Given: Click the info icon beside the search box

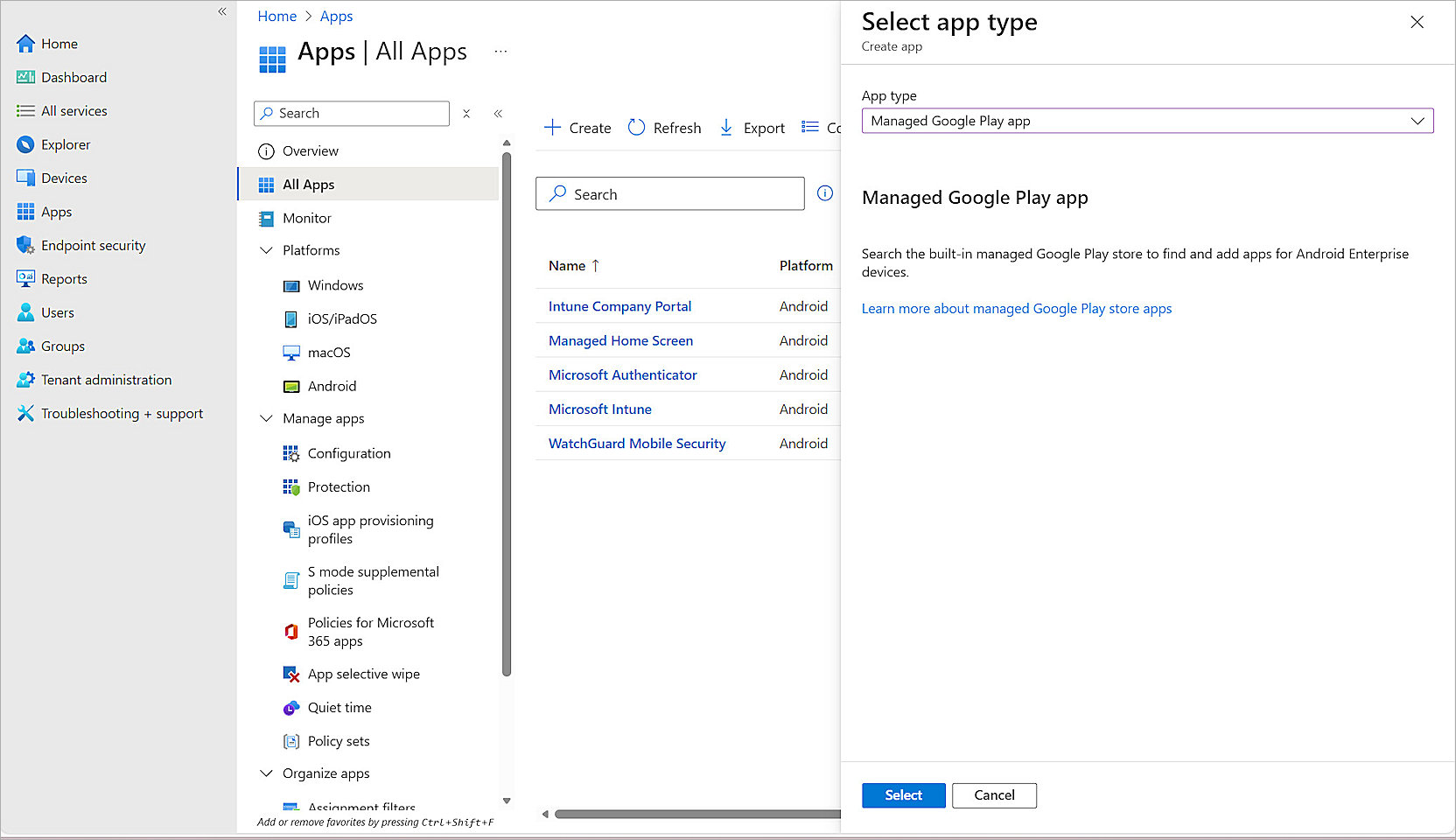Looking at the screenshot, I should coord(824,193).
